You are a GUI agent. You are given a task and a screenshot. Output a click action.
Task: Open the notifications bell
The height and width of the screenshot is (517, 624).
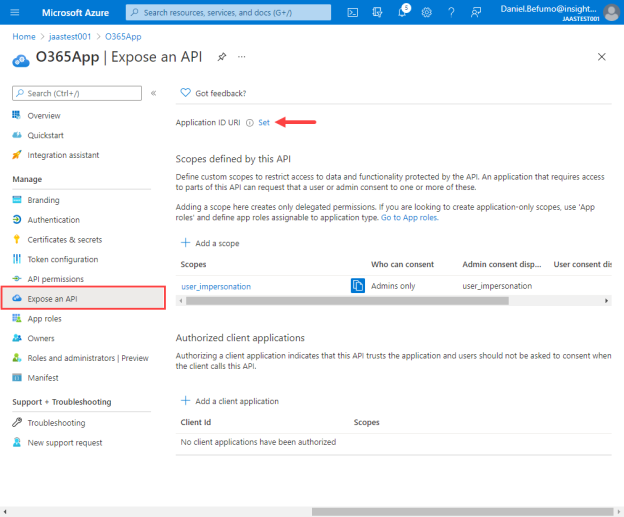403,12
